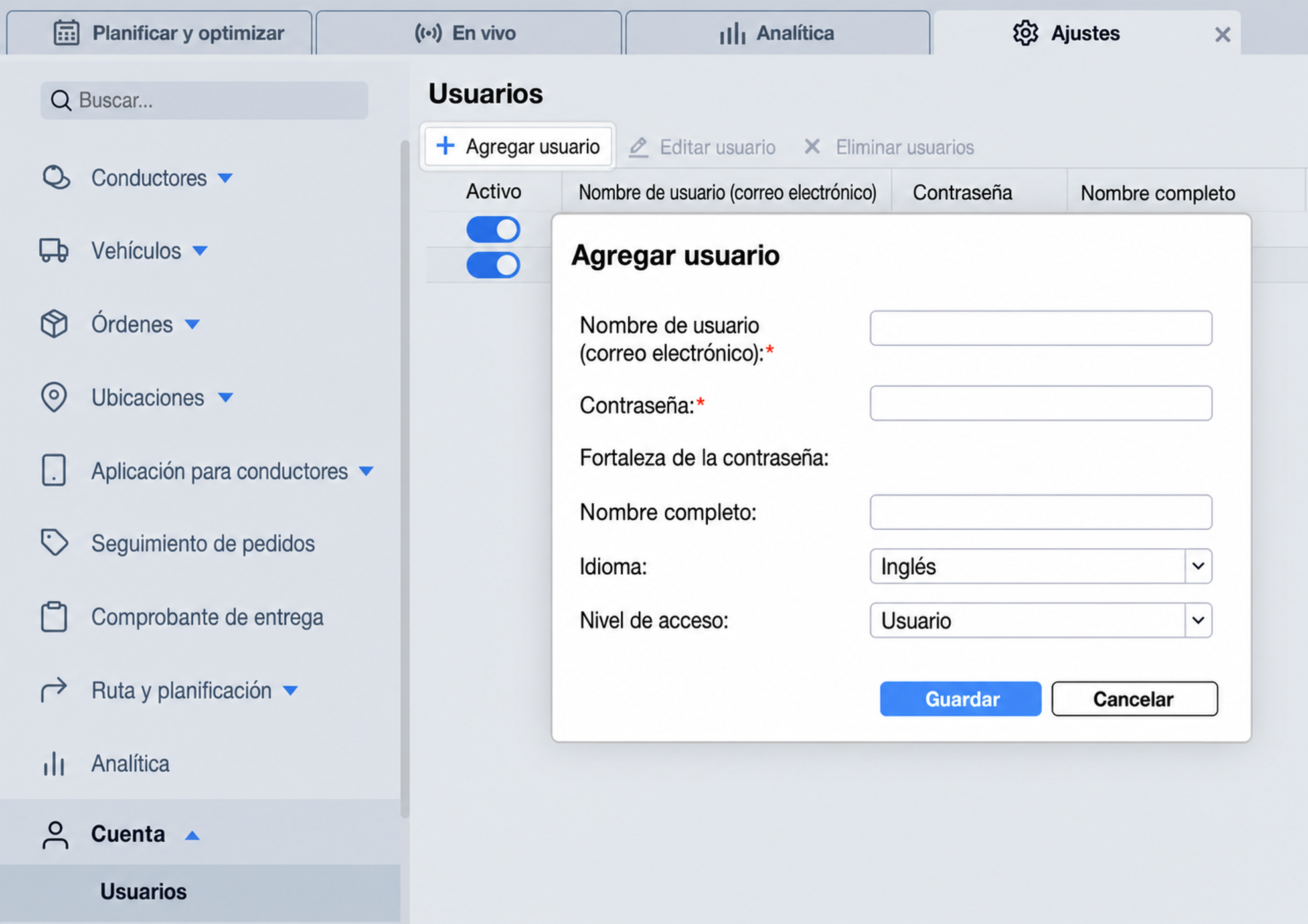Click the Nombre de usuario email field
This screenshot has height=924, width=1308.
pos(1040,328)
